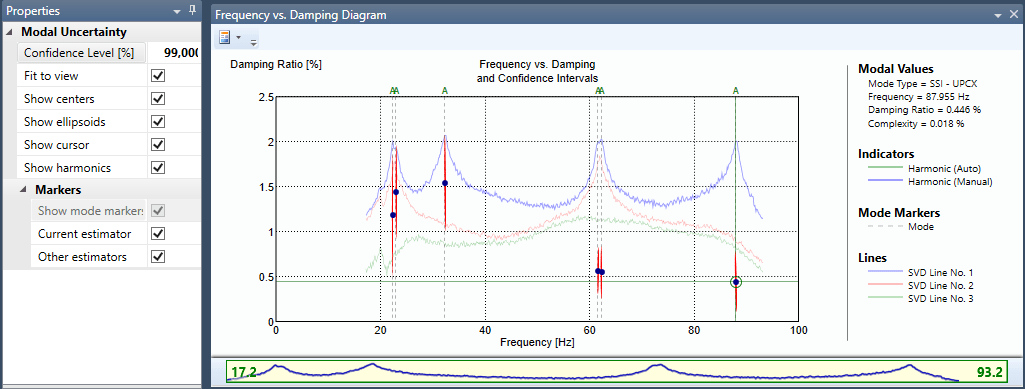Toggle the Show centers checkbox

point(158,99)
